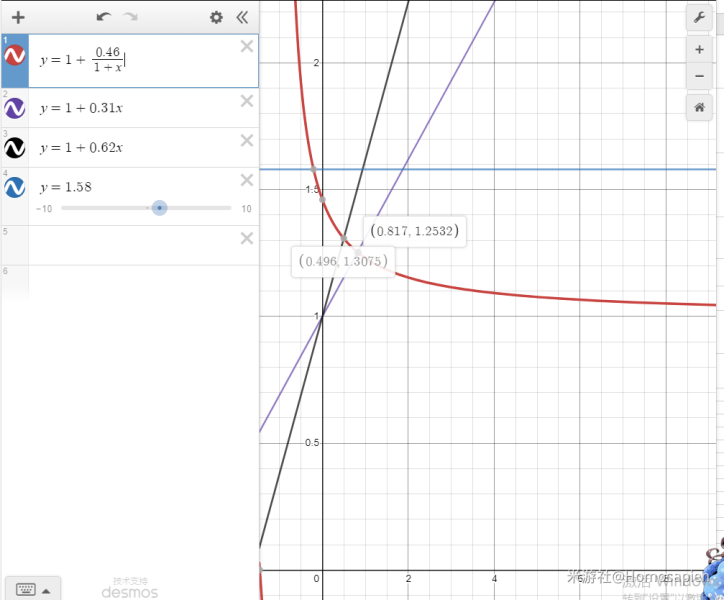The width and height of the screenshot is (724, 600).
Task: Set slider upper limit 10
Action: point(246,209)
